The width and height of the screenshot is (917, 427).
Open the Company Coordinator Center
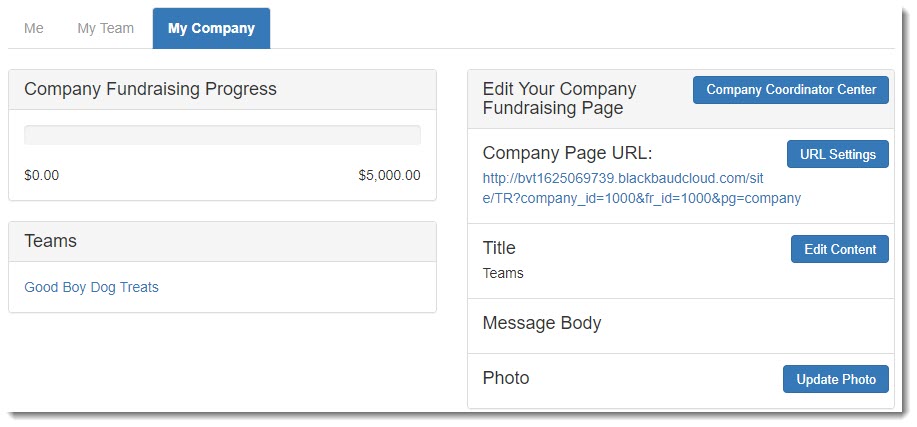tap(790, 90)
